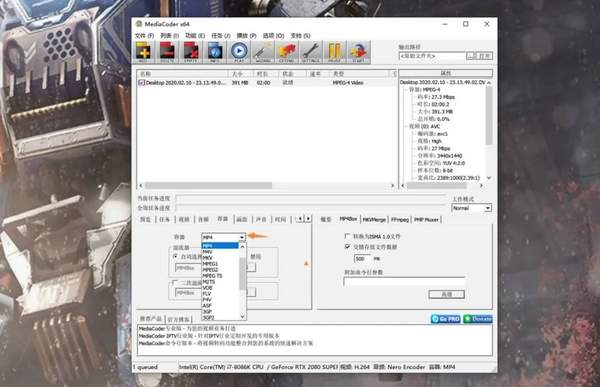Click the Go PRO button
Screen dimensions: 600x387
click(446, 319)
